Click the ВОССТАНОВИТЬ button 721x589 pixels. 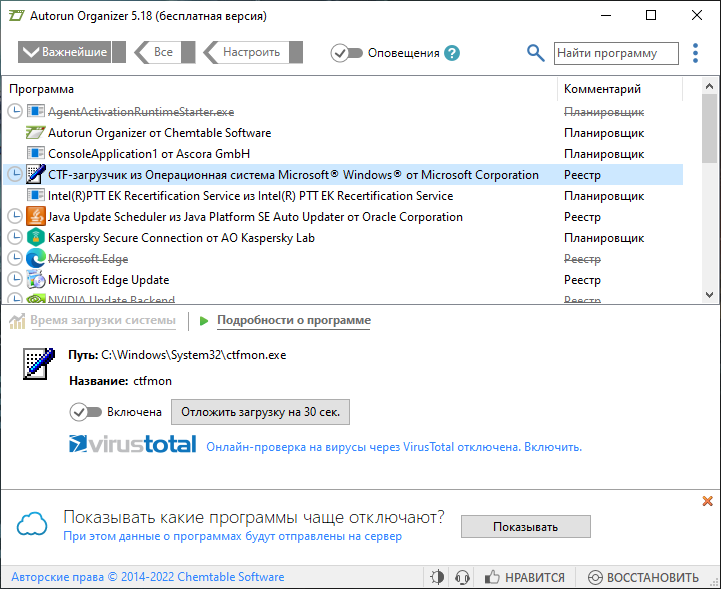pyautogui.click(x=644, y=577)
